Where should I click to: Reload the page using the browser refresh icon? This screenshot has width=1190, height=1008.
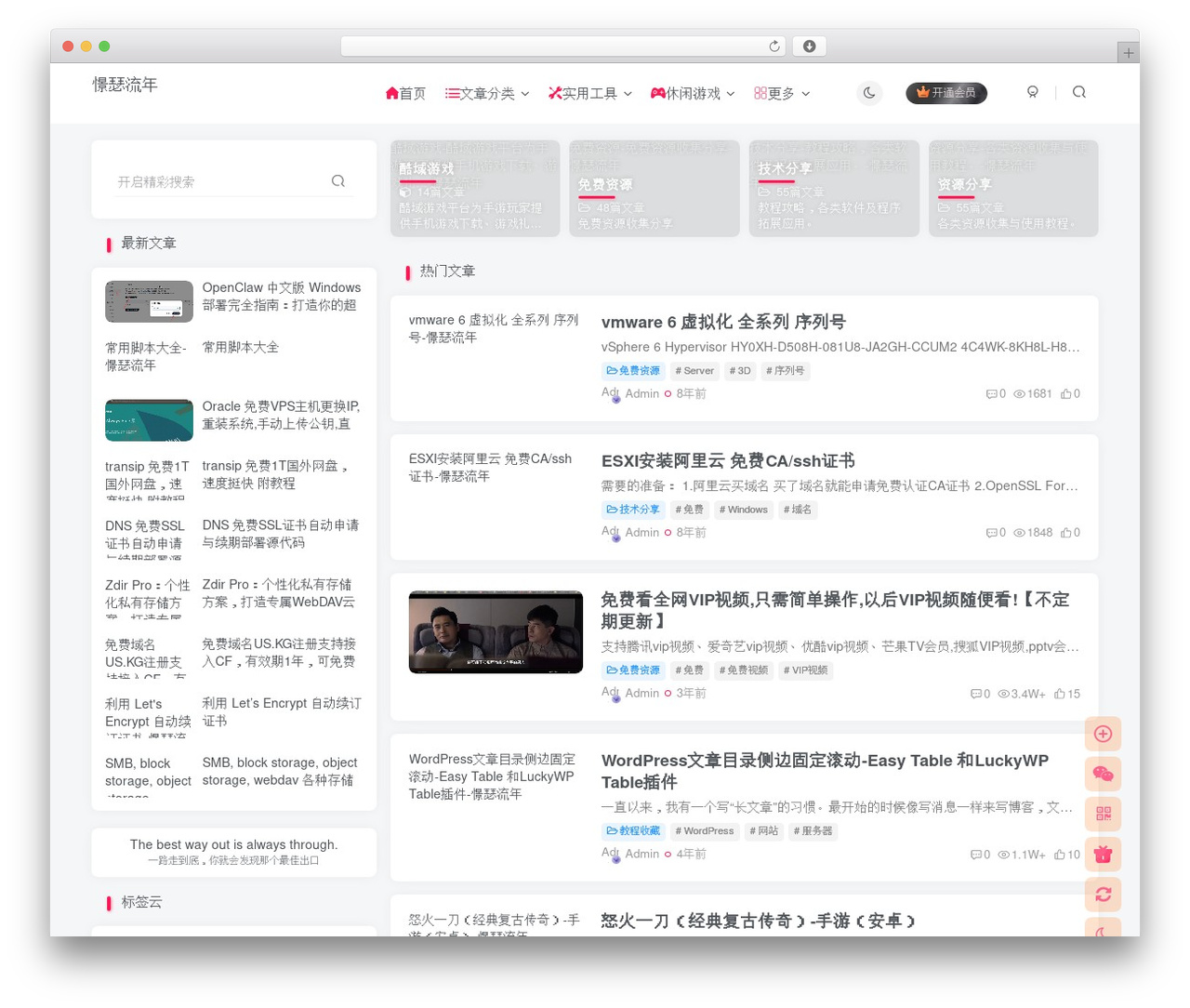774,46
